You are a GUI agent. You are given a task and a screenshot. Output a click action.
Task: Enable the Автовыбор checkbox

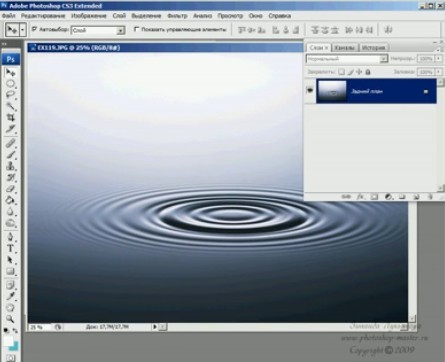pyautogui.click(x=34, y=29)
